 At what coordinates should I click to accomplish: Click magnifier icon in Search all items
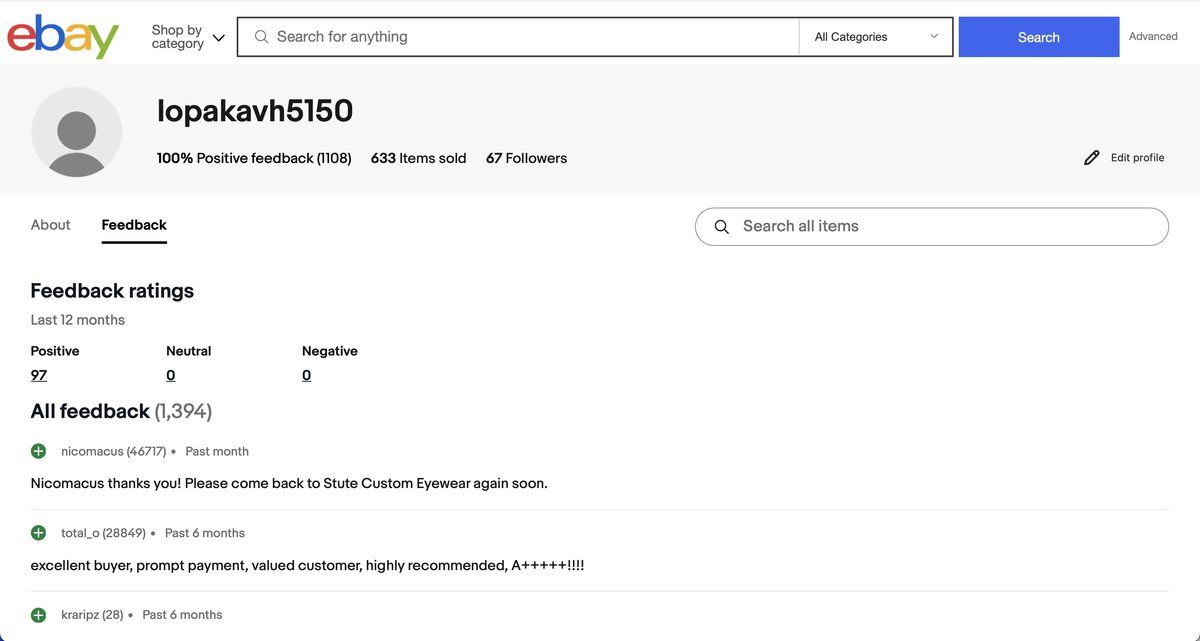click(722, 227)
